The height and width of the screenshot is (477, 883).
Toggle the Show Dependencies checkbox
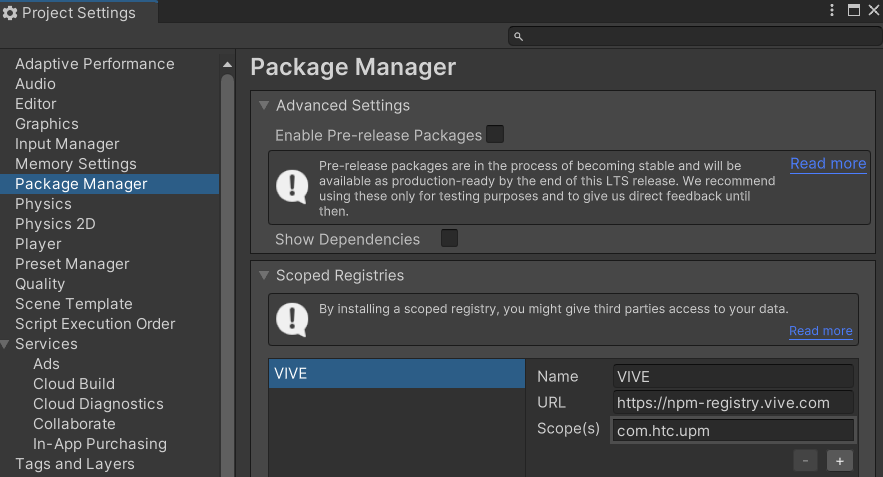(450, 238)
